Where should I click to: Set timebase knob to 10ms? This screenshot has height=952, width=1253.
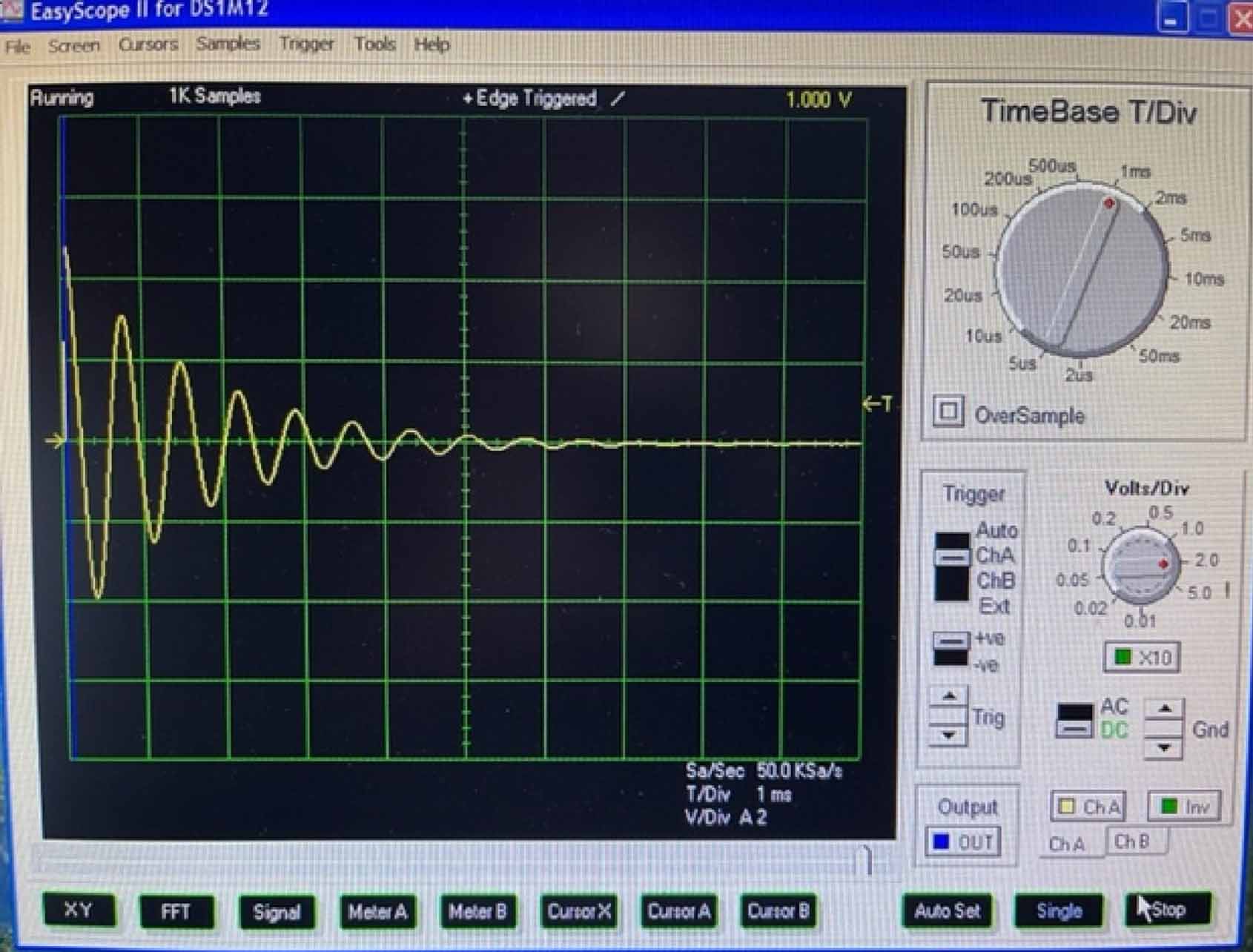(1204, 279)
